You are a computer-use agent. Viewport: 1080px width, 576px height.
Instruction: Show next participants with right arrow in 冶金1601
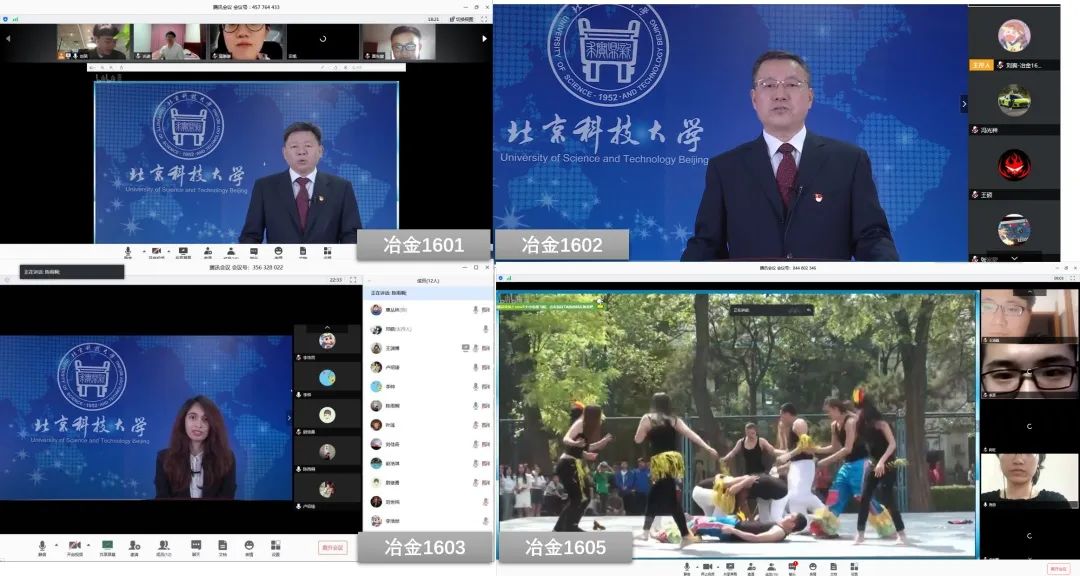point(484,39)
